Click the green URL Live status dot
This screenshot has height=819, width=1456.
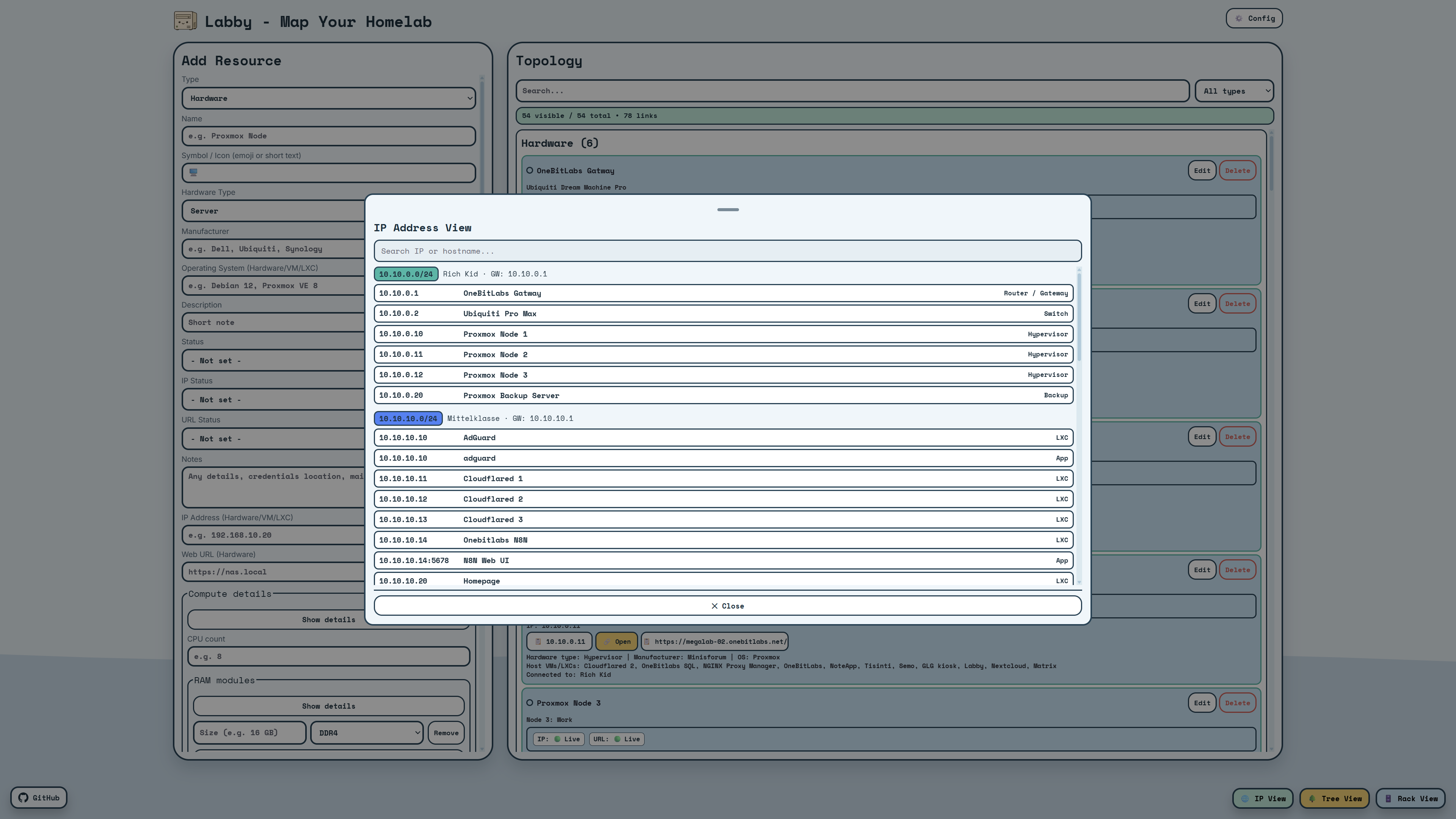point(617,739)
